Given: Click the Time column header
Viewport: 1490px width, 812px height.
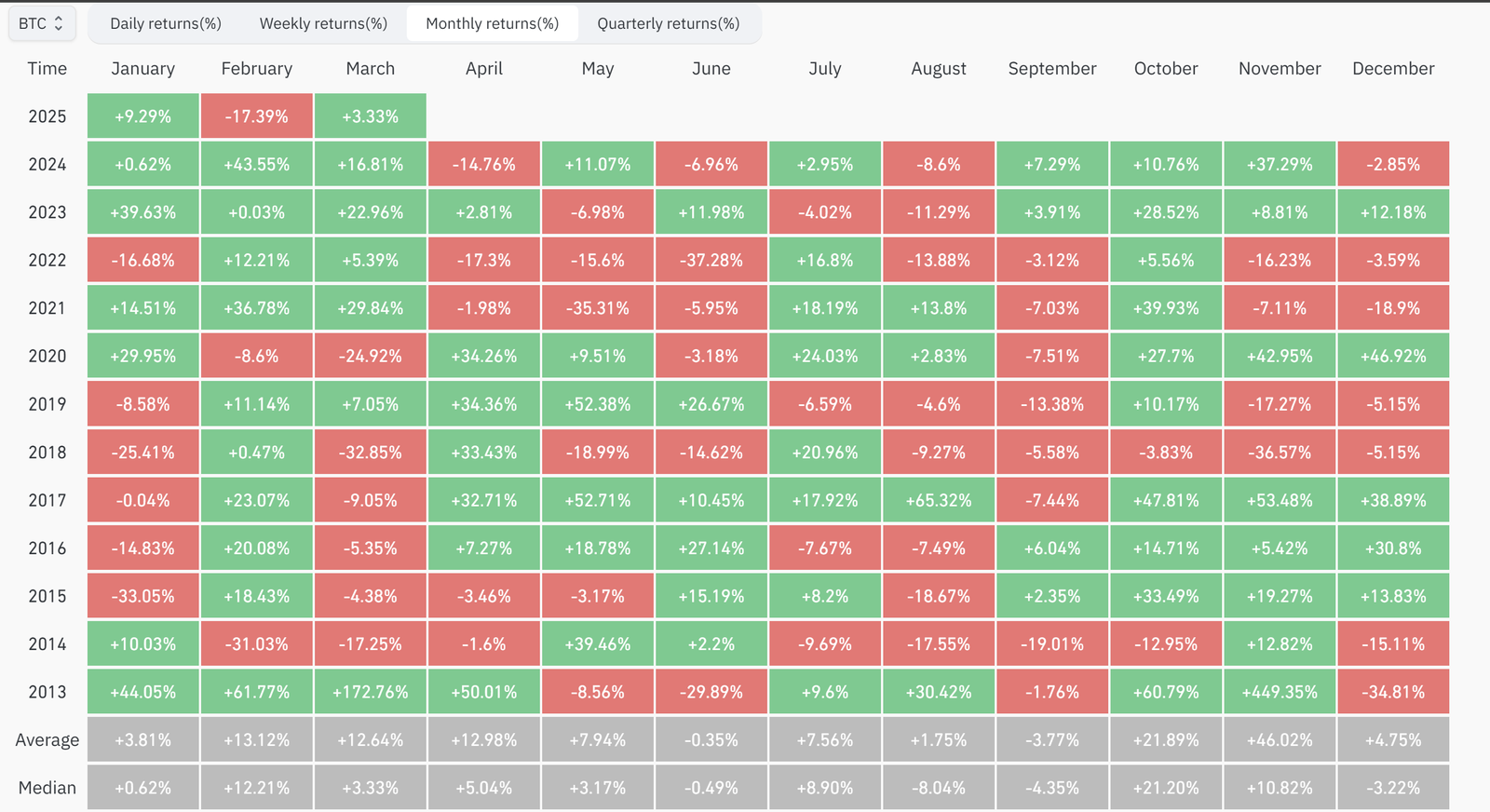Looking at the screenshot, I should [46, 68].
